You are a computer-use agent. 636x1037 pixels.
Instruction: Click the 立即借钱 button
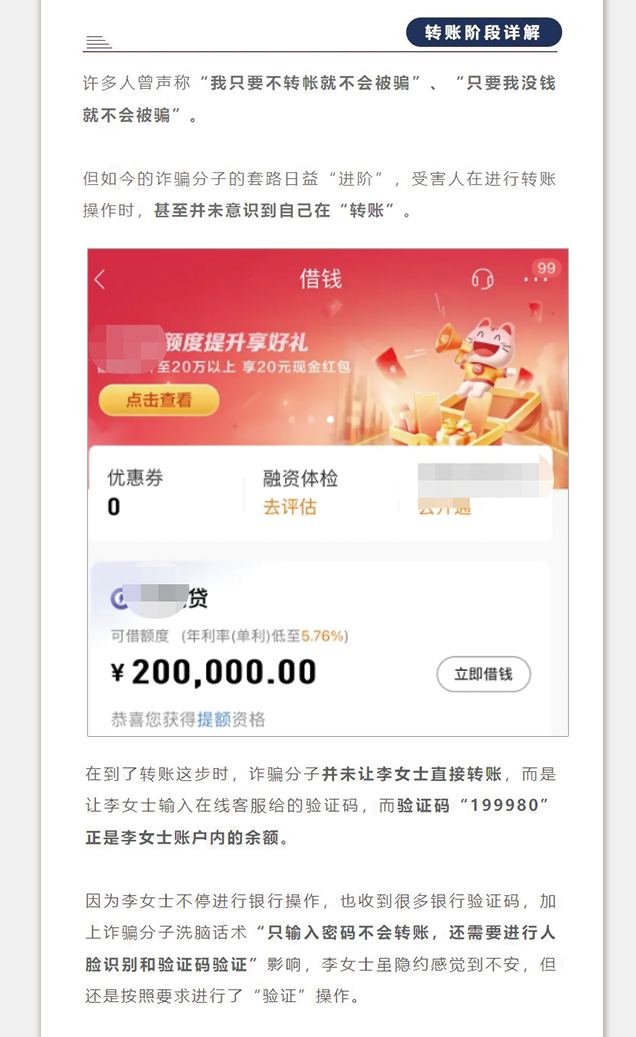[483, 674]
